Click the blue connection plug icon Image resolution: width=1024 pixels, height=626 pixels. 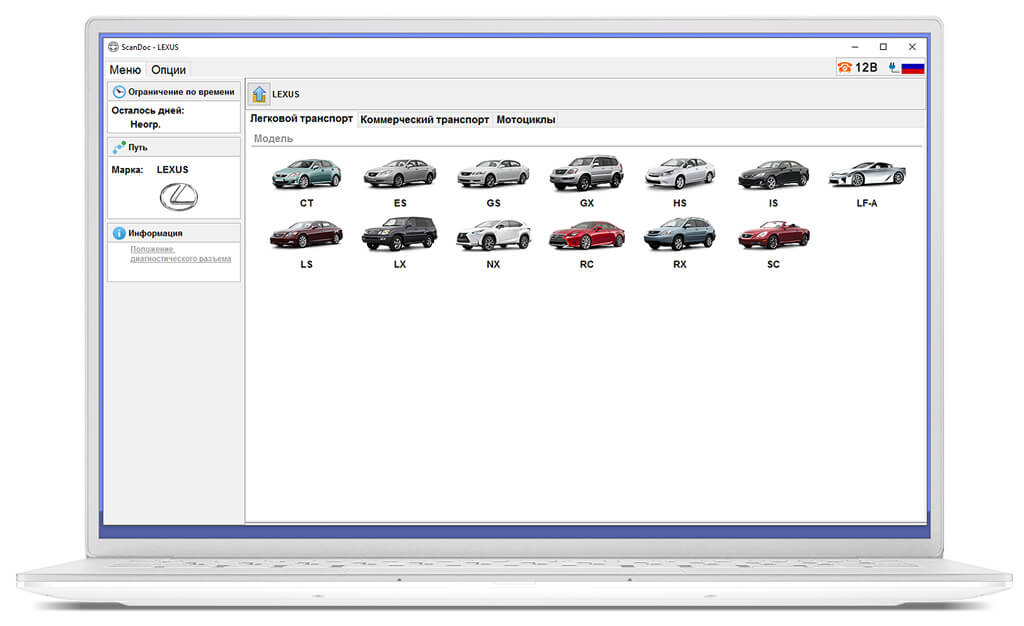(893, 67)
